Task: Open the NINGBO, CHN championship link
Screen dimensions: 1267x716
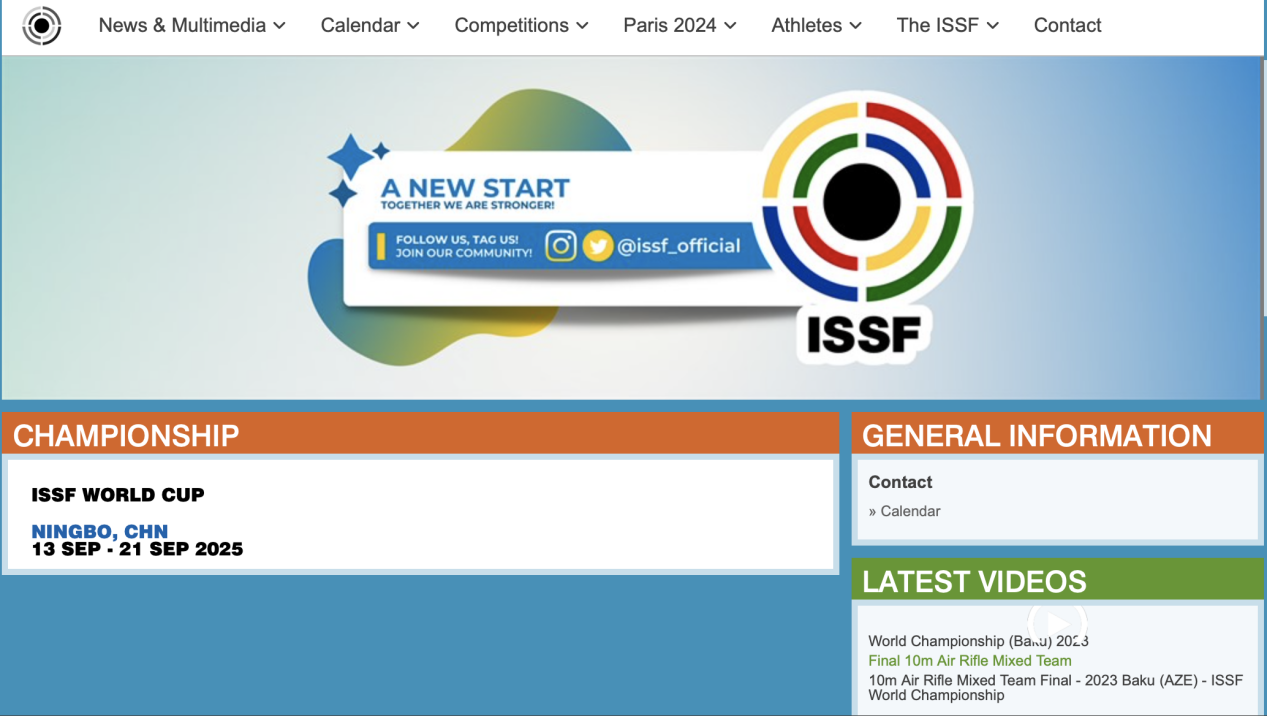Action: pyautogui.click(x=100, y=531)
